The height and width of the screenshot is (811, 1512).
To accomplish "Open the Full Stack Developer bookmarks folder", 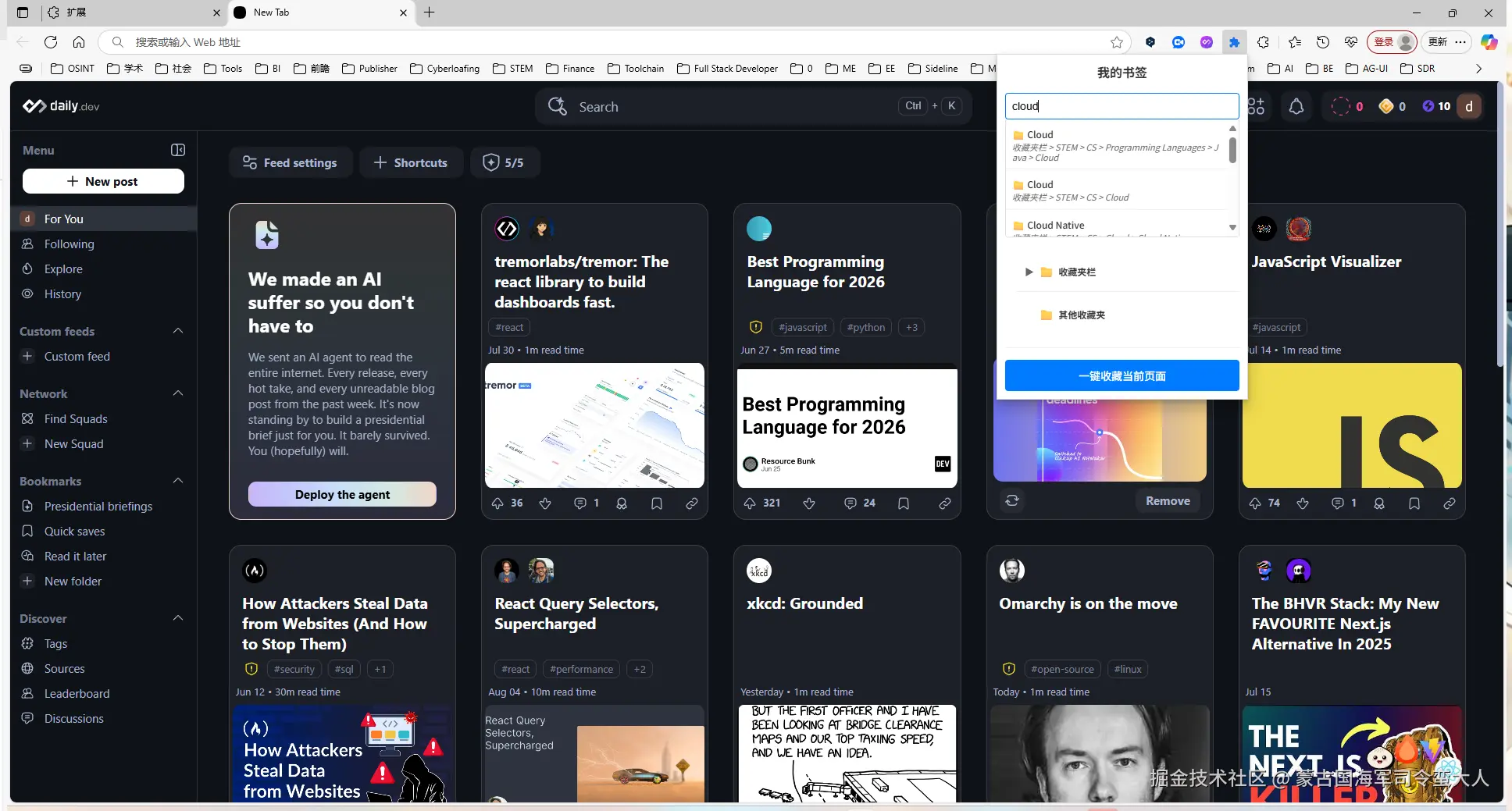I will [x=727, y=69].
